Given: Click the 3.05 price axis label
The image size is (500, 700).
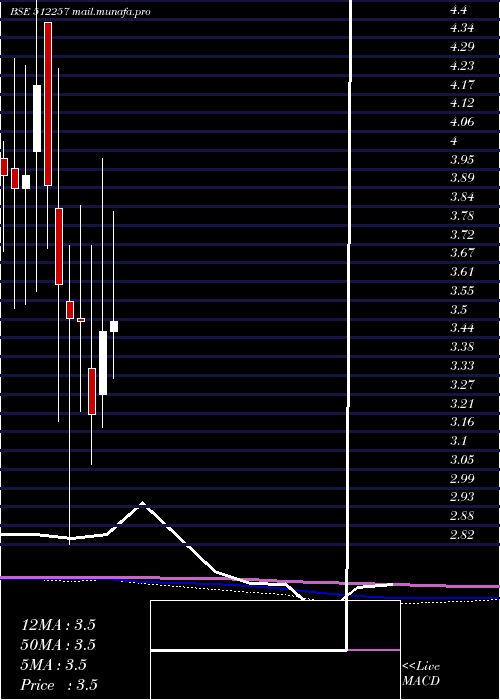Looking at the screenshot, I should click(x=462, y=460).
